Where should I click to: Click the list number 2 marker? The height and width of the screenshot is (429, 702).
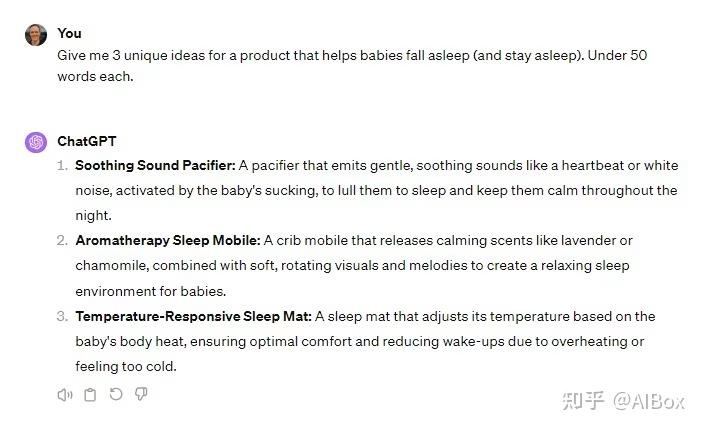[62, 240]
